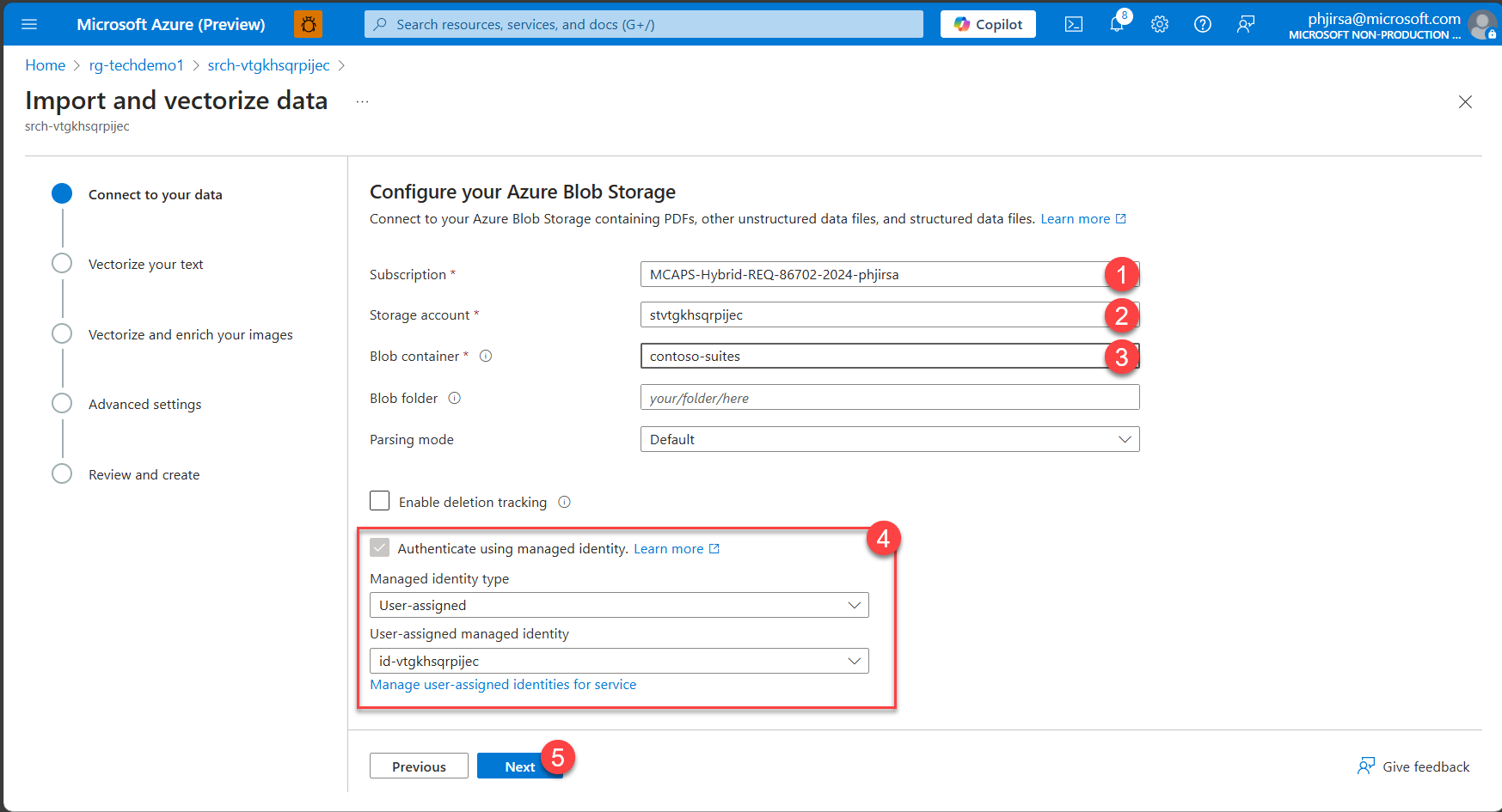Open the Cloud Shell terminal icon
This screenshot has width=1502, height=812.
(1073, 24)
